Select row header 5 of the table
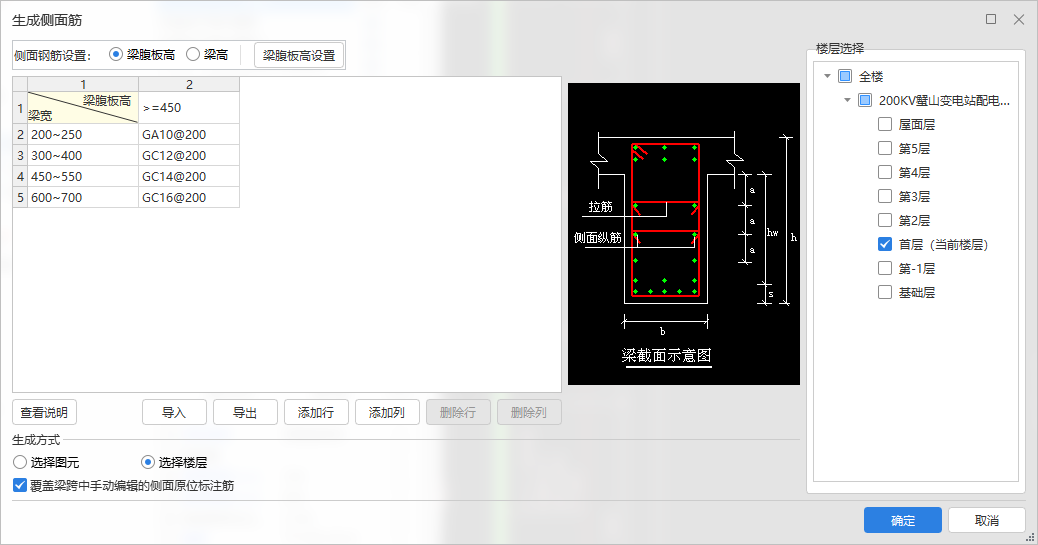1038x545 pixels. pos(20,197)
